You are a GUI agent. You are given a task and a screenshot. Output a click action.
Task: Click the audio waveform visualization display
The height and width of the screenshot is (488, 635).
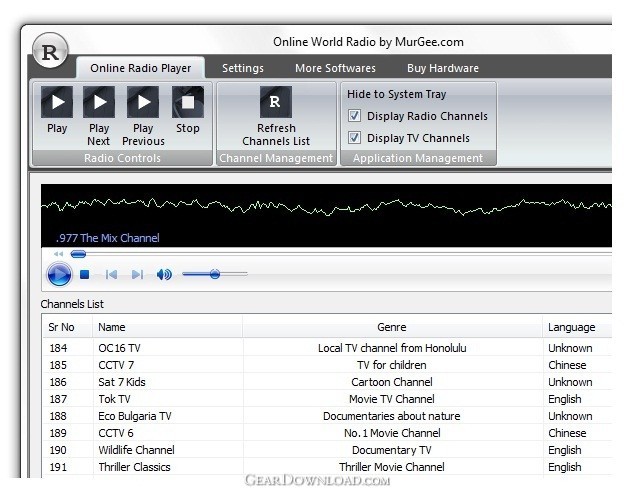point(326,215)
